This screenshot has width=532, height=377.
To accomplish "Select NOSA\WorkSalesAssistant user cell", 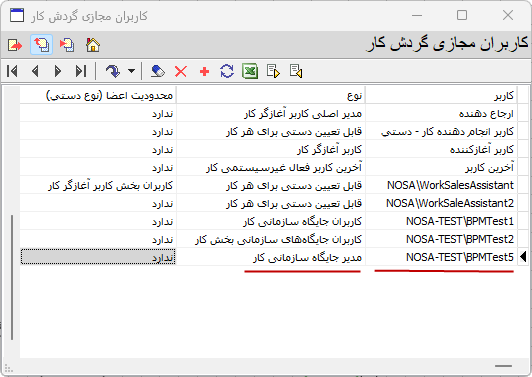I will [441, 185].
